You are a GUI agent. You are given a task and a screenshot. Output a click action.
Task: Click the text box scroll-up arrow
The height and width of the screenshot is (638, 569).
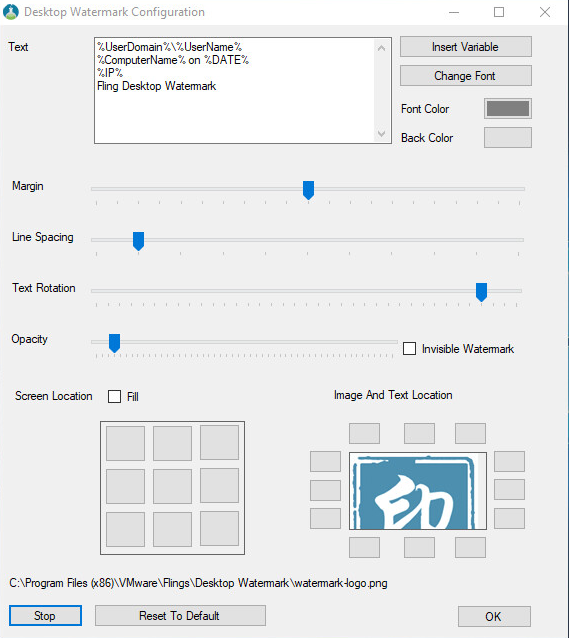pos(381,48)
